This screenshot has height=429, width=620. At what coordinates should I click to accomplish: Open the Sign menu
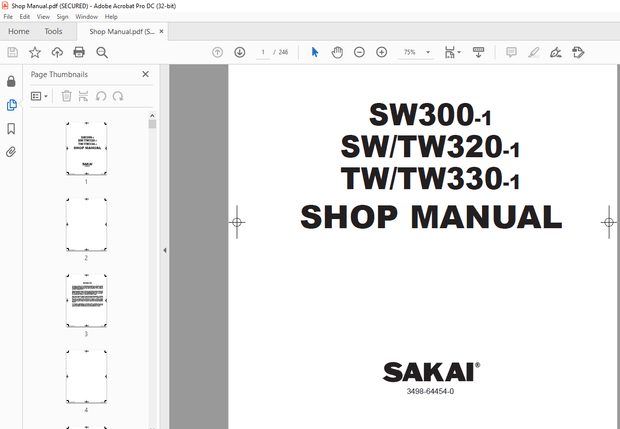tap(62, 17)
